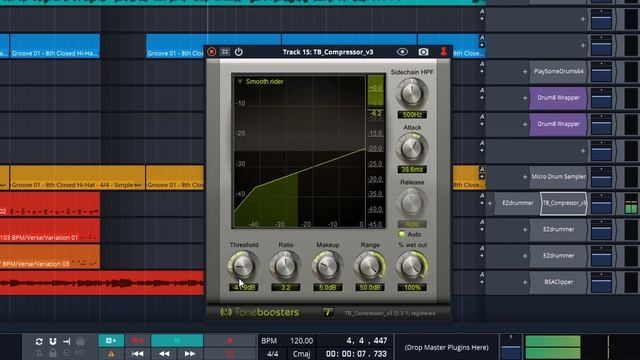The width and height of the screenshot is (640, 360).
Task: Click the 00:00:07.733 time display
Action: [x=356, y=353]
